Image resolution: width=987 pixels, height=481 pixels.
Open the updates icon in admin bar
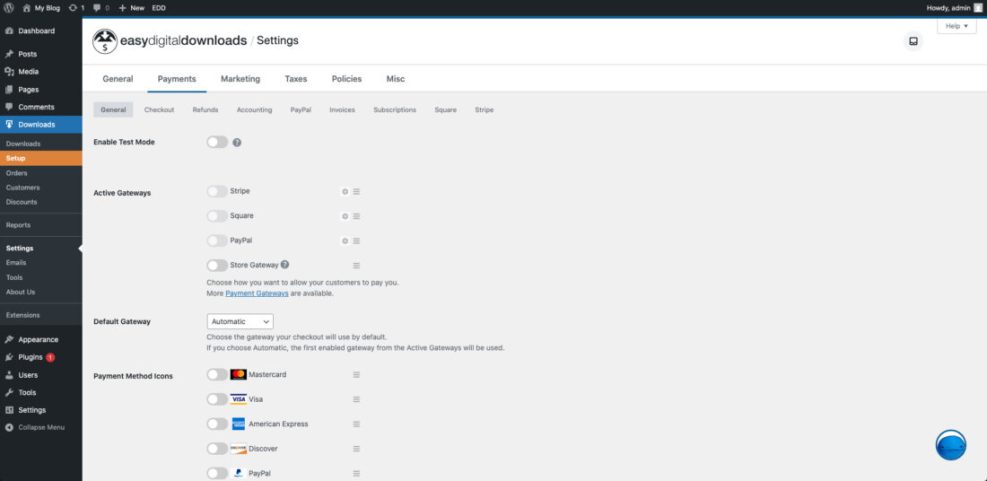coord(73,8)
